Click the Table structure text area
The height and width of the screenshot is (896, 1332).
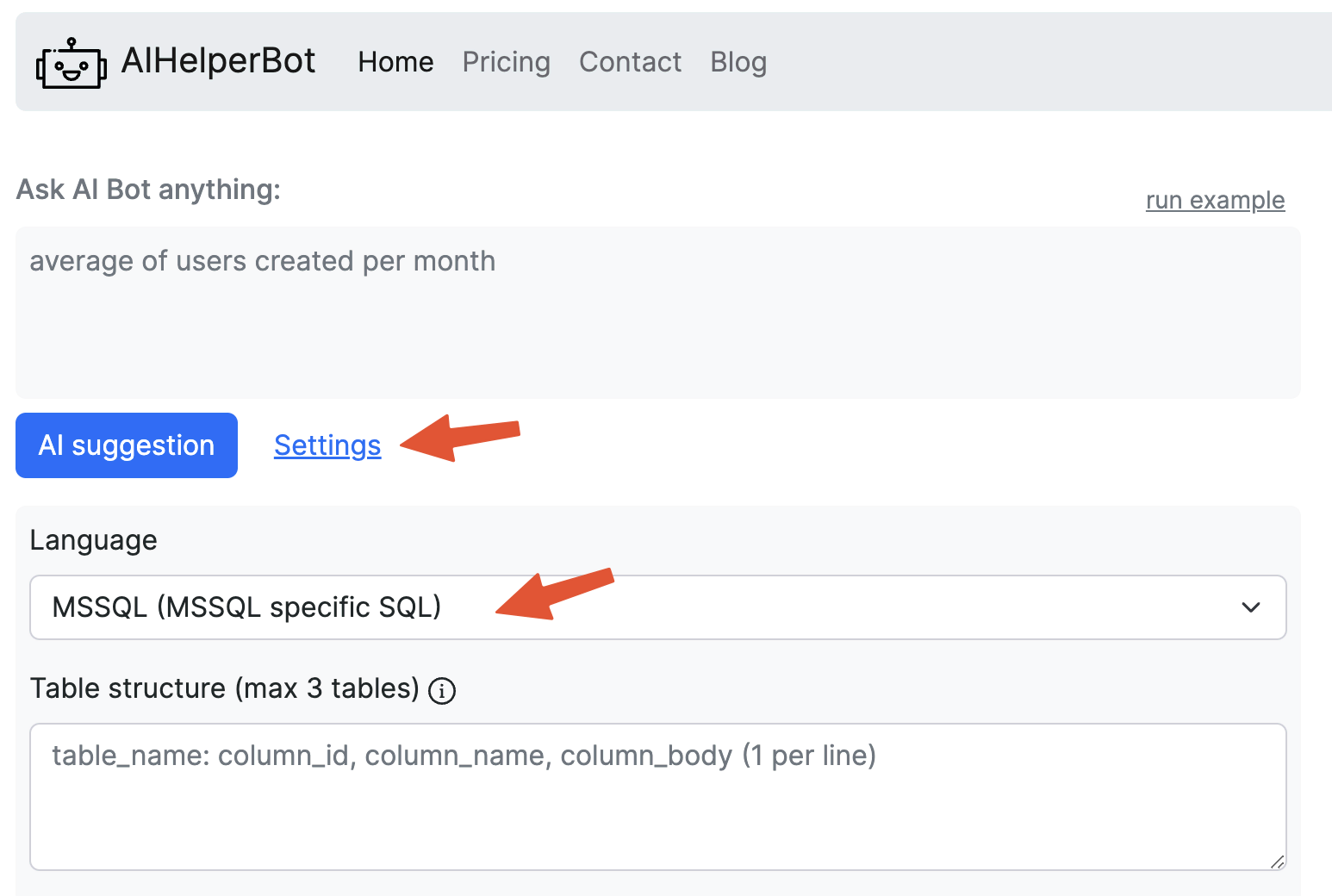tap(658, 797)
